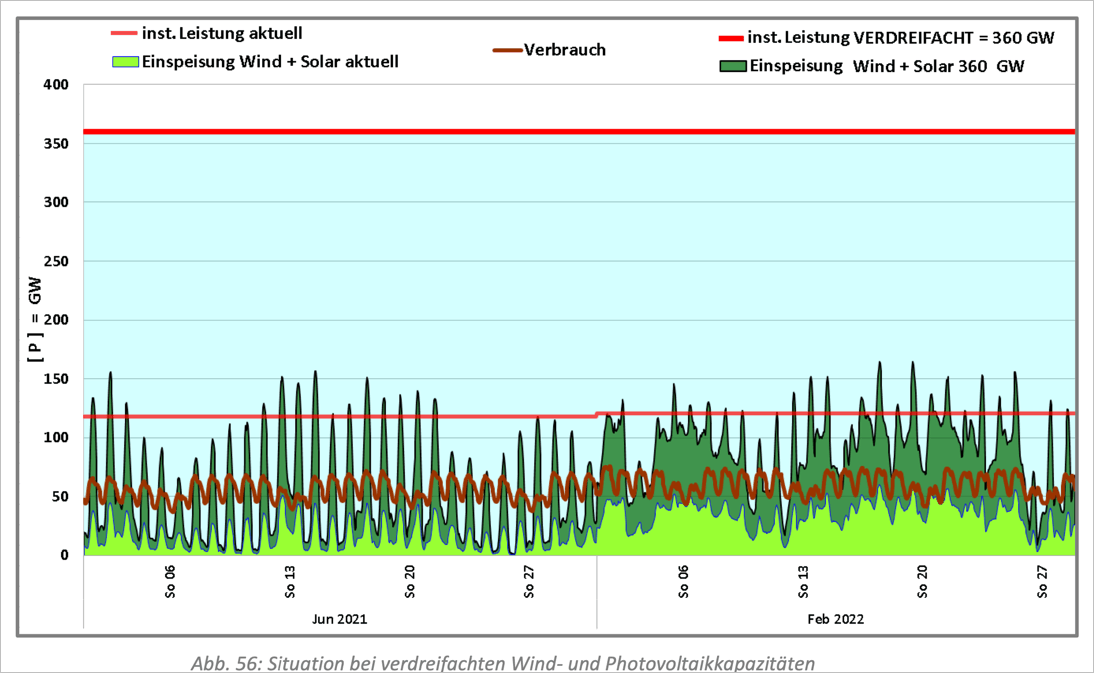Select the light green legend swatch

pyautogui.click(x=126, y=61)
